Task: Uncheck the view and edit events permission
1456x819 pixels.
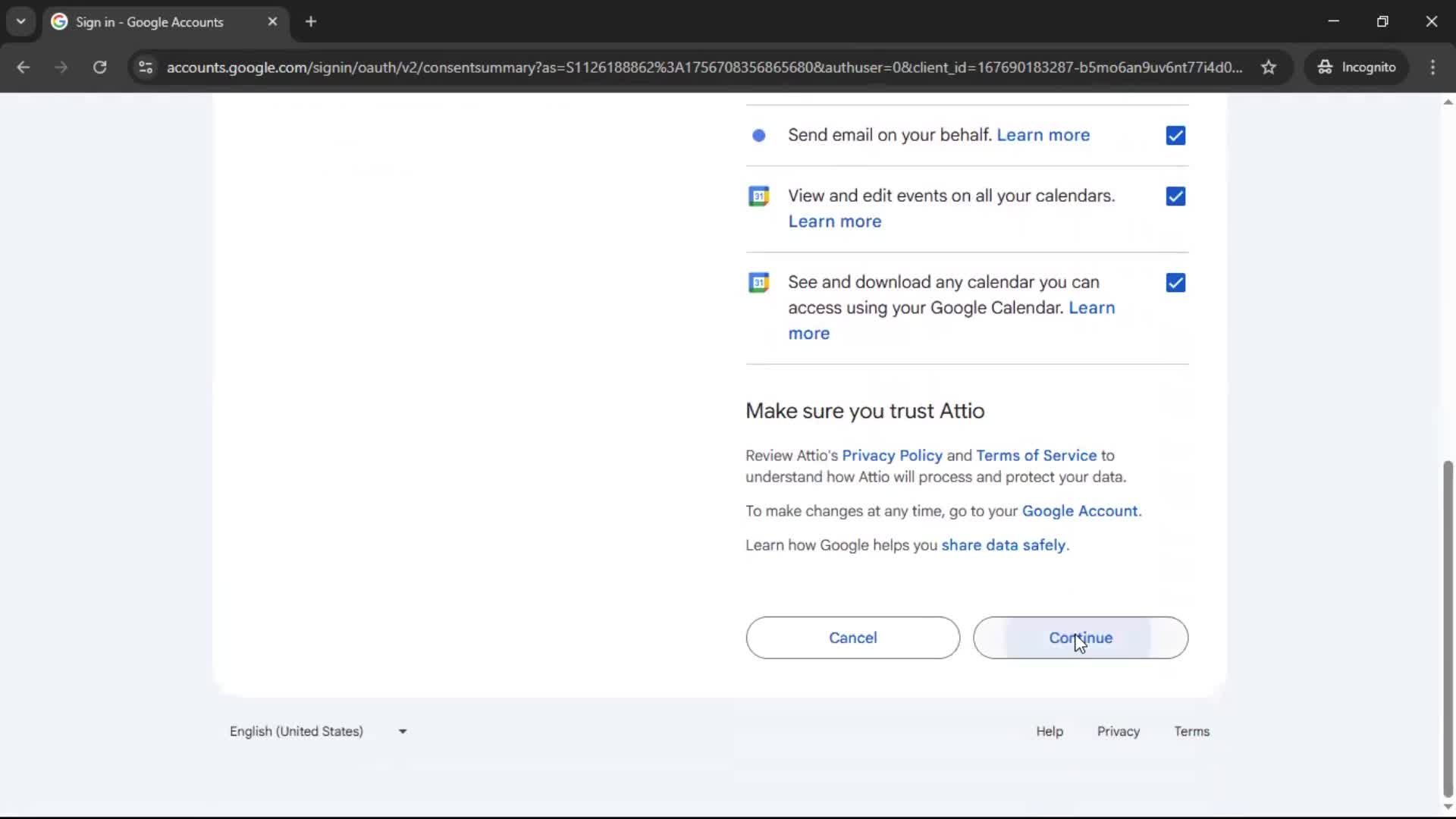Action: tap(1175, 196)
